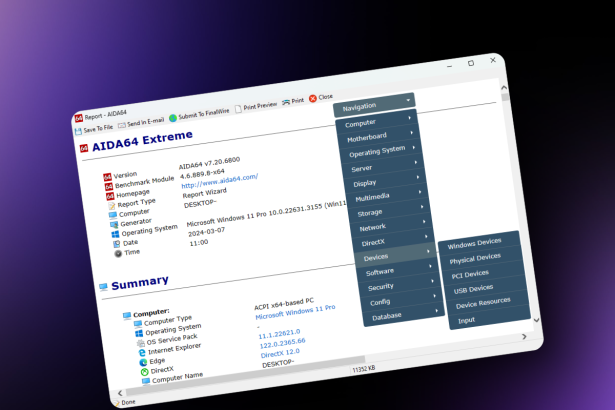This screenshot has height=410, width=615.
Task: Expand the Operating System submenu arrow
Action: click(413, 148)
